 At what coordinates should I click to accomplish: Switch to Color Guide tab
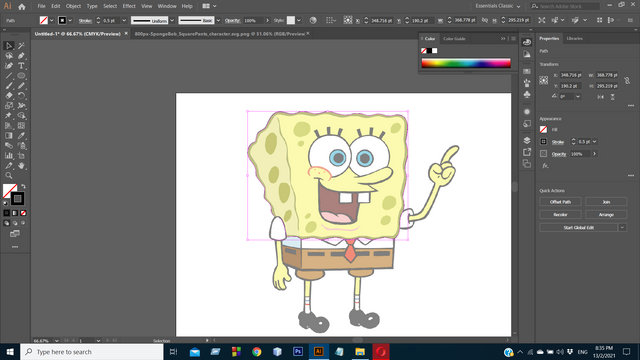(454, 39)
